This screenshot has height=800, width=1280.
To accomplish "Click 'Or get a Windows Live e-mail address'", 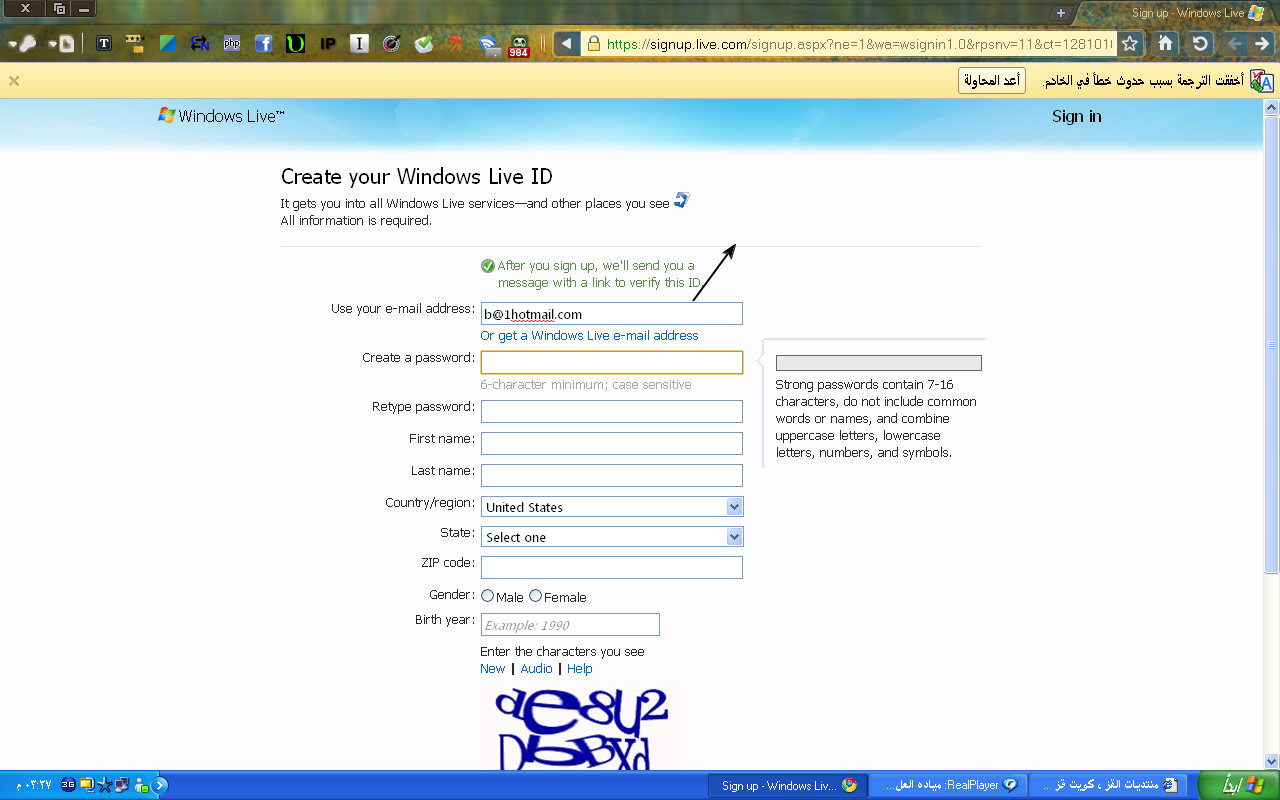I will tap(589, 336).
